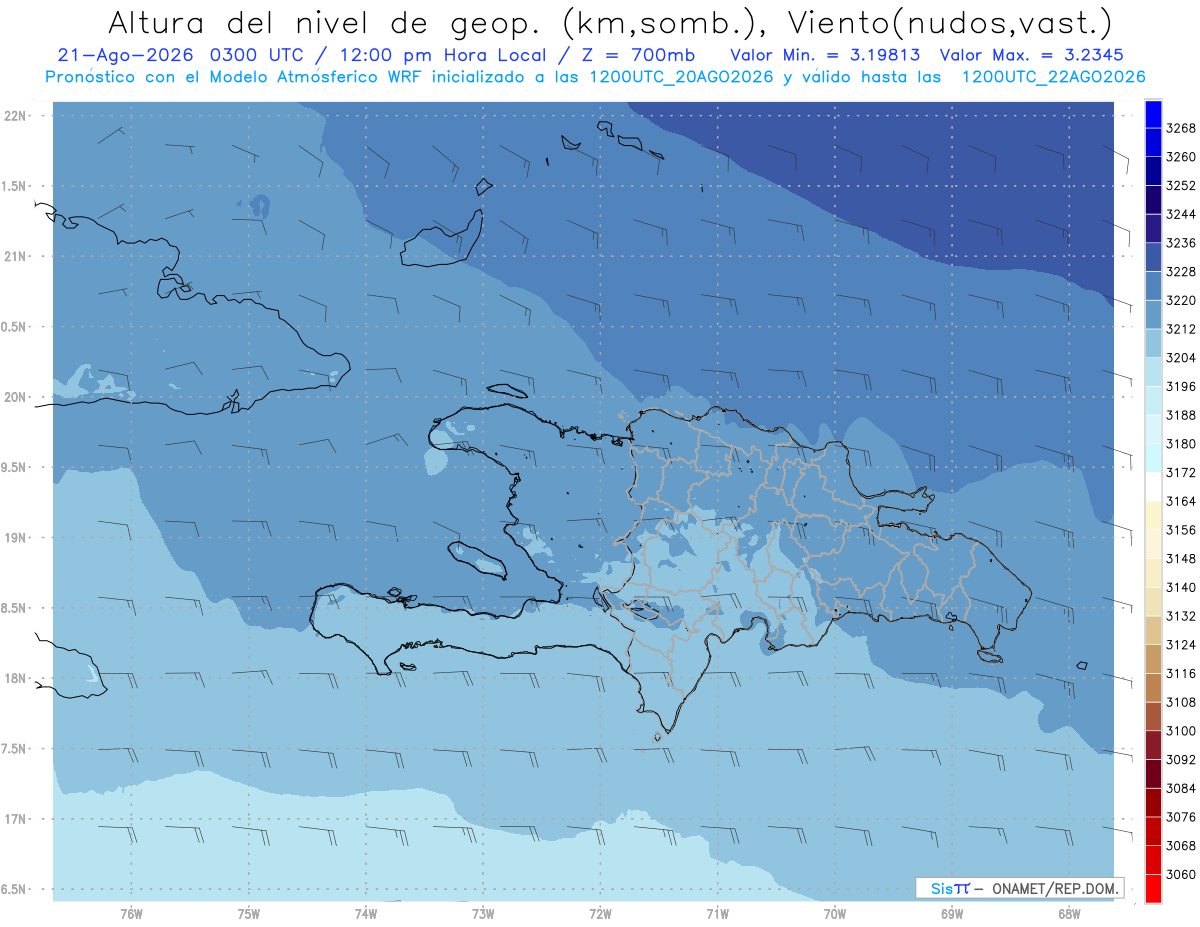Click the 73W longitude axis label
1200x927 pixels.
[x=483, y=912]
